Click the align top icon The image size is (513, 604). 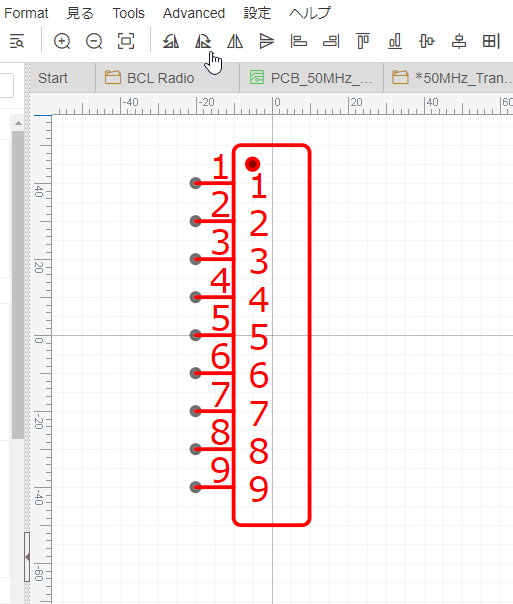(363, 41)
